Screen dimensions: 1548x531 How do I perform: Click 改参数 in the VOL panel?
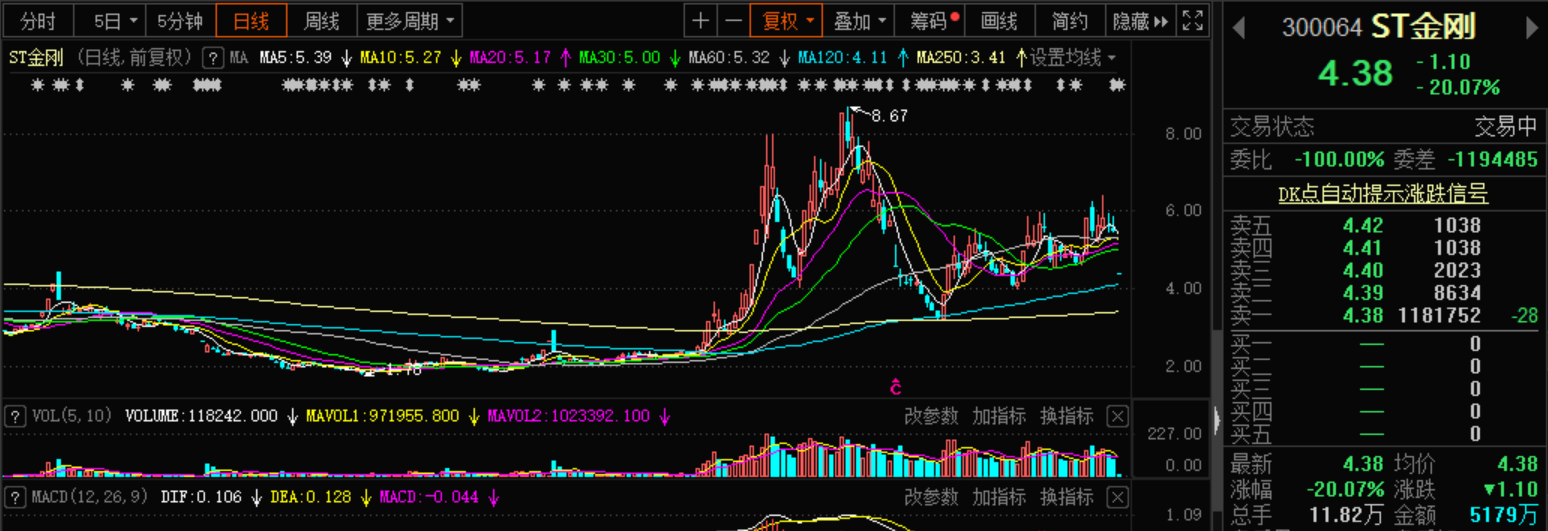click(931, 416)
